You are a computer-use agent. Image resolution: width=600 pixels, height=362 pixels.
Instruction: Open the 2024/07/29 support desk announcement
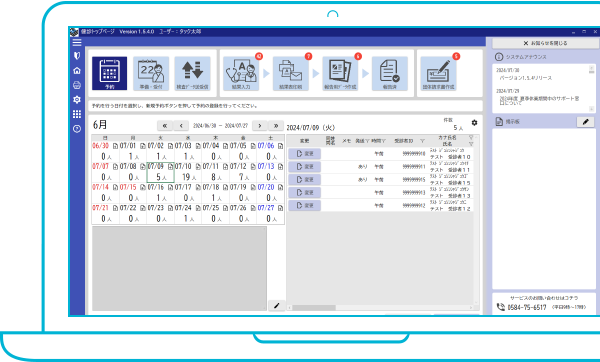pos(539,101)
